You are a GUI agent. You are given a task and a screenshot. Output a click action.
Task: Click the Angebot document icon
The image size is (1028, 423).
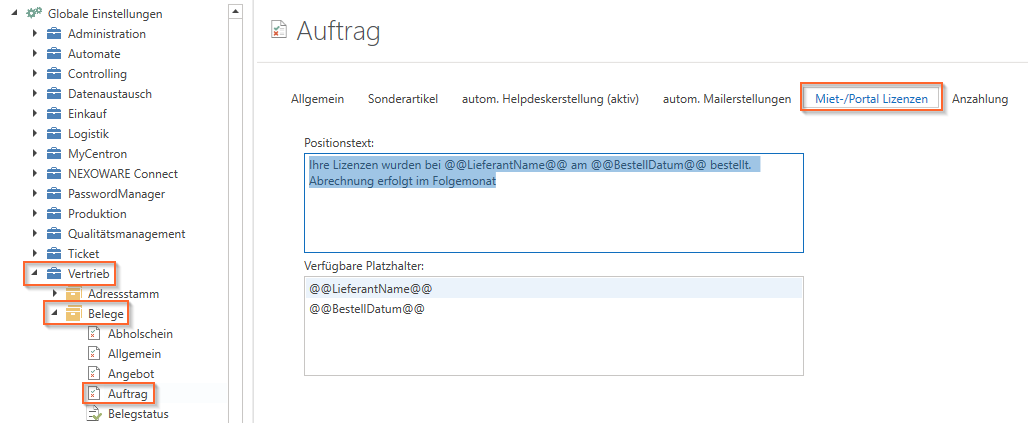click(x=94, y=374)
